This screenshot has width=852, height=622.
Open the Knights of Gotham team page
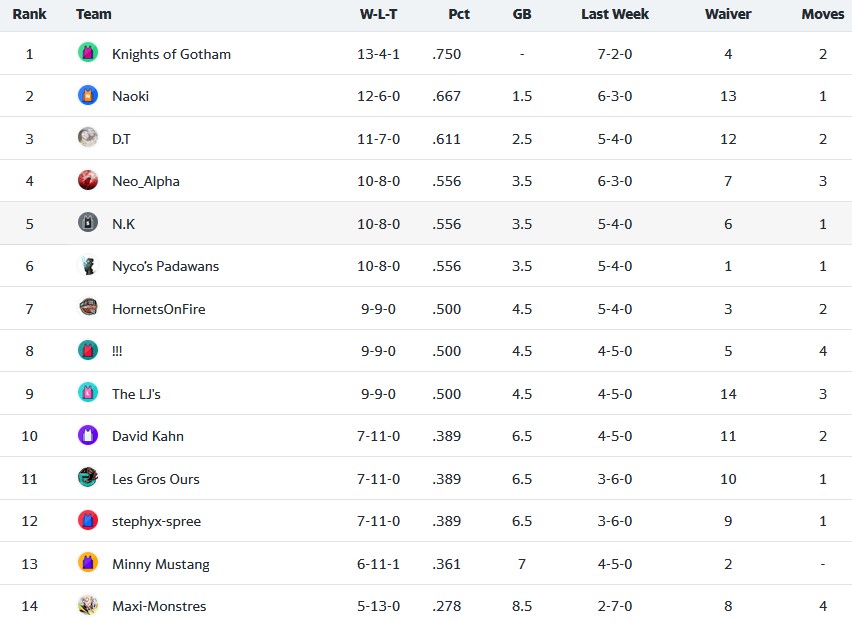171,54
